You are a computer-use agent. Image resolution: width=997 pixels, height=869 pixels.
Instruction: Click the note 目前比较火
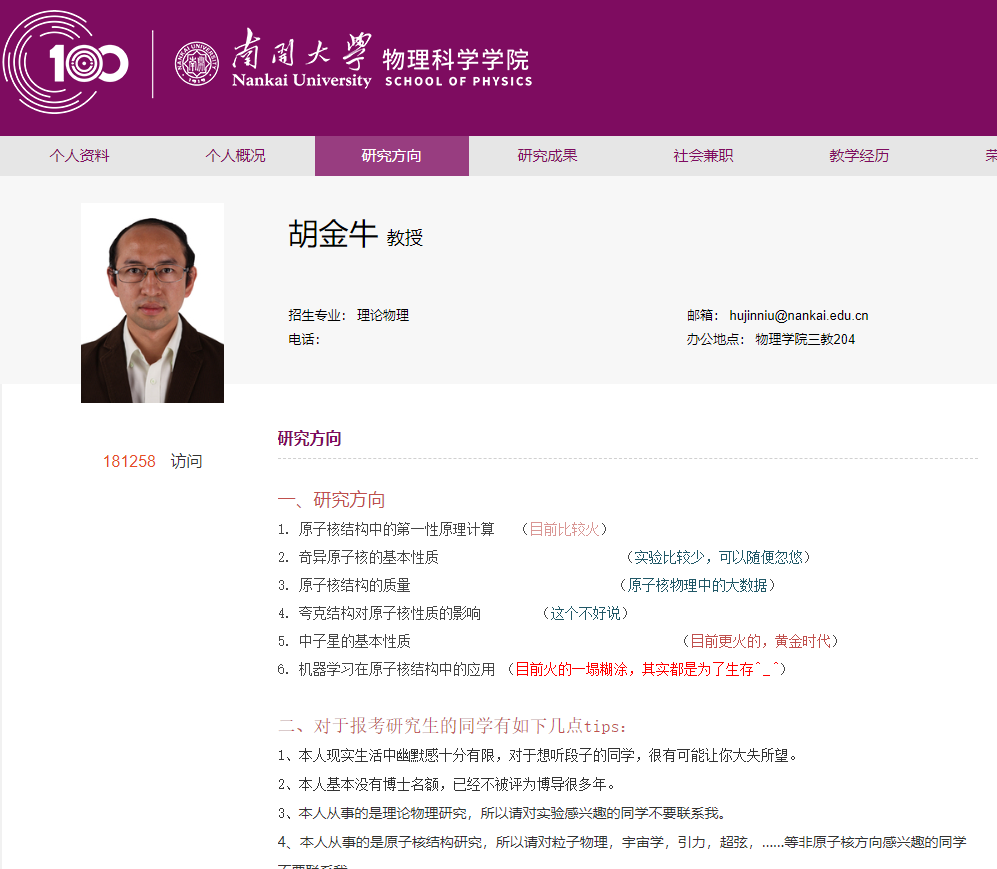[x=565, y=530]
